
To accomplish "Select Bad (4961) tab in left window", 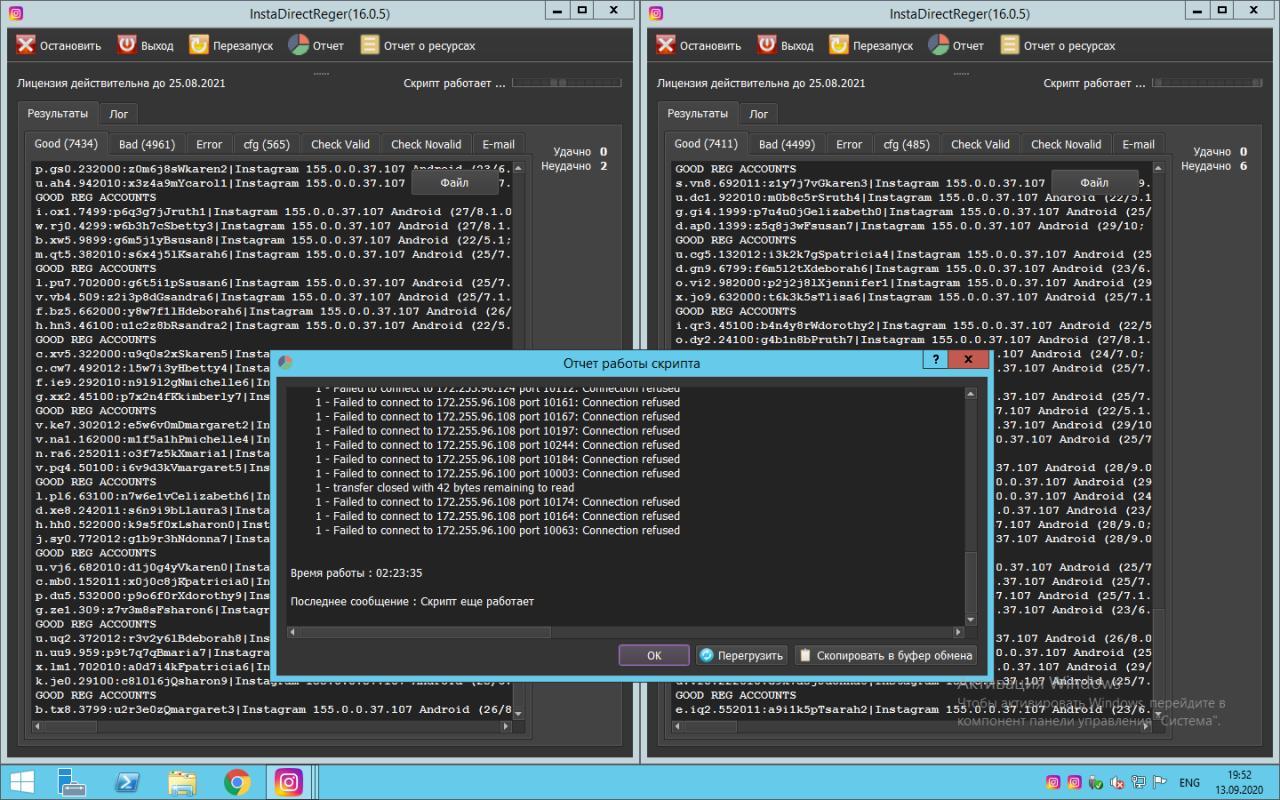I will [146, 144].
